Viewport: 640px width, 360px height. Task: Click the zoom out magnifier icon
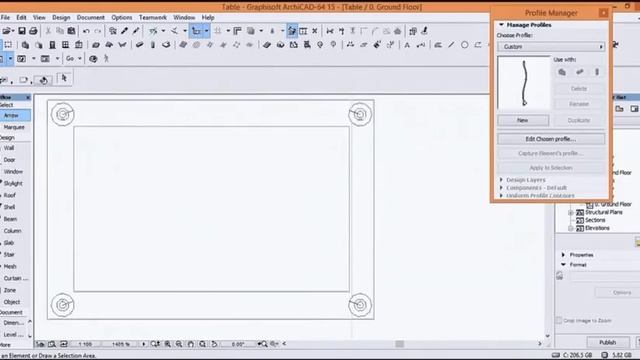coord(179,344)
